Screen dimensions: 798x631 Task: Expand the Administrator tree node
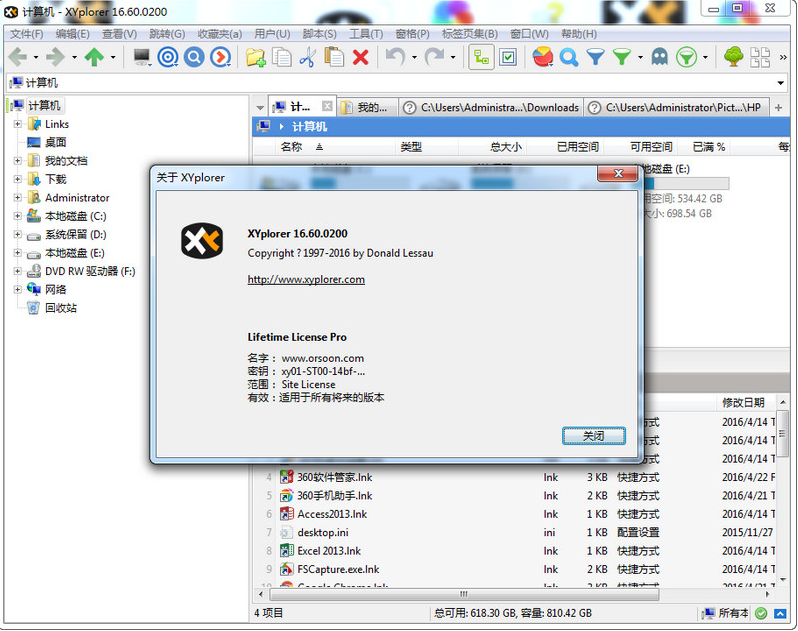pyautogui.click(x=18, y=197)
